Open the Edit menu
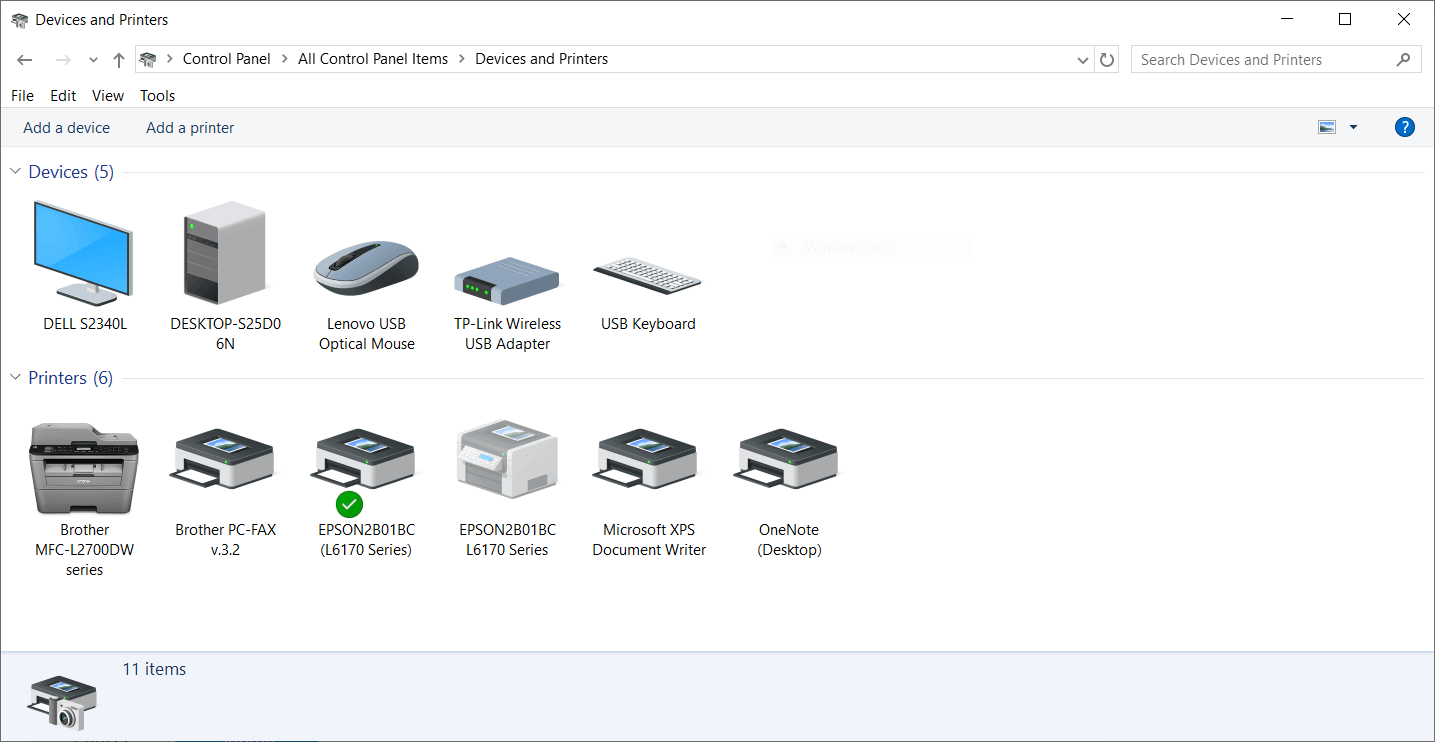 tap(63, 96)
